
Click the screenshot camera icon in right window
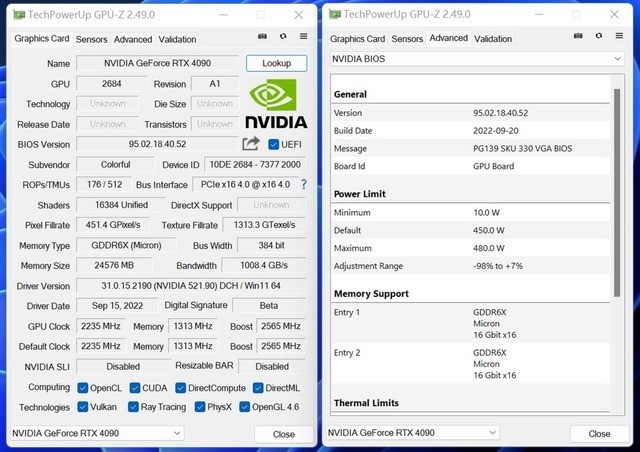pyautogui.click(x=578, y=36)
